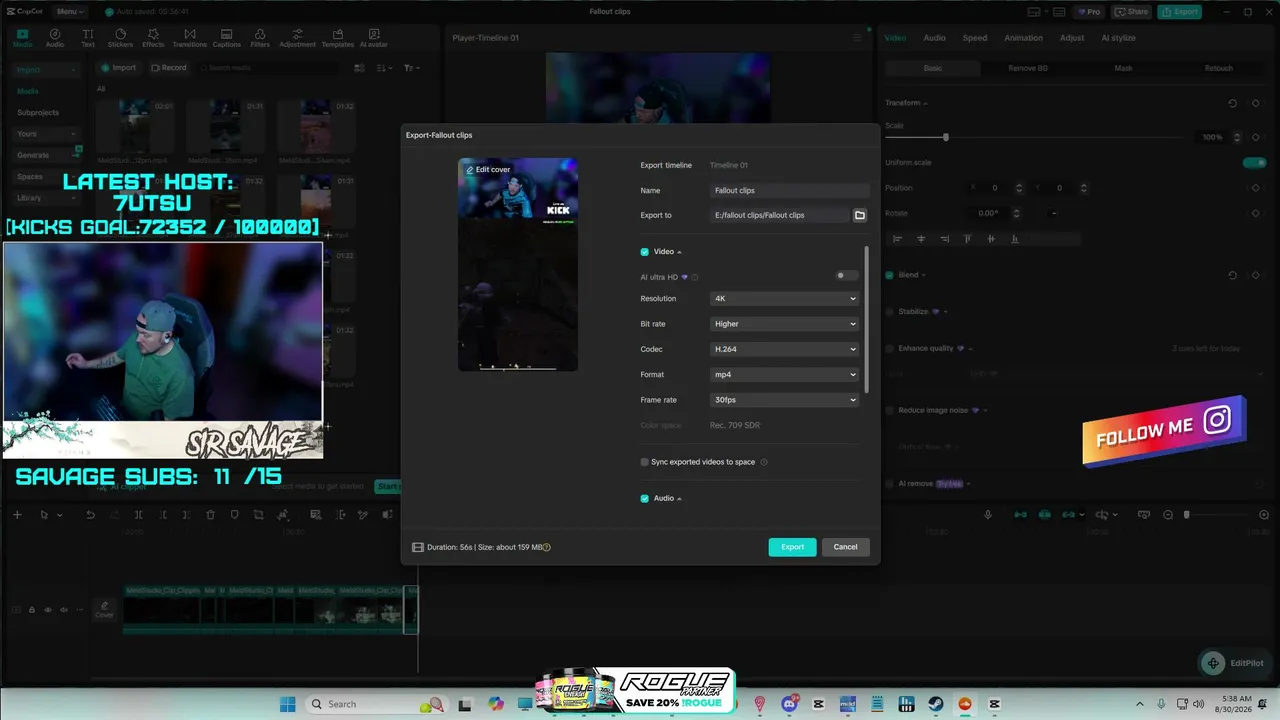1280x720 pixels.
Task: Open the Frame rate dropdown showing 30fps
Action: [x=785, y=400]
